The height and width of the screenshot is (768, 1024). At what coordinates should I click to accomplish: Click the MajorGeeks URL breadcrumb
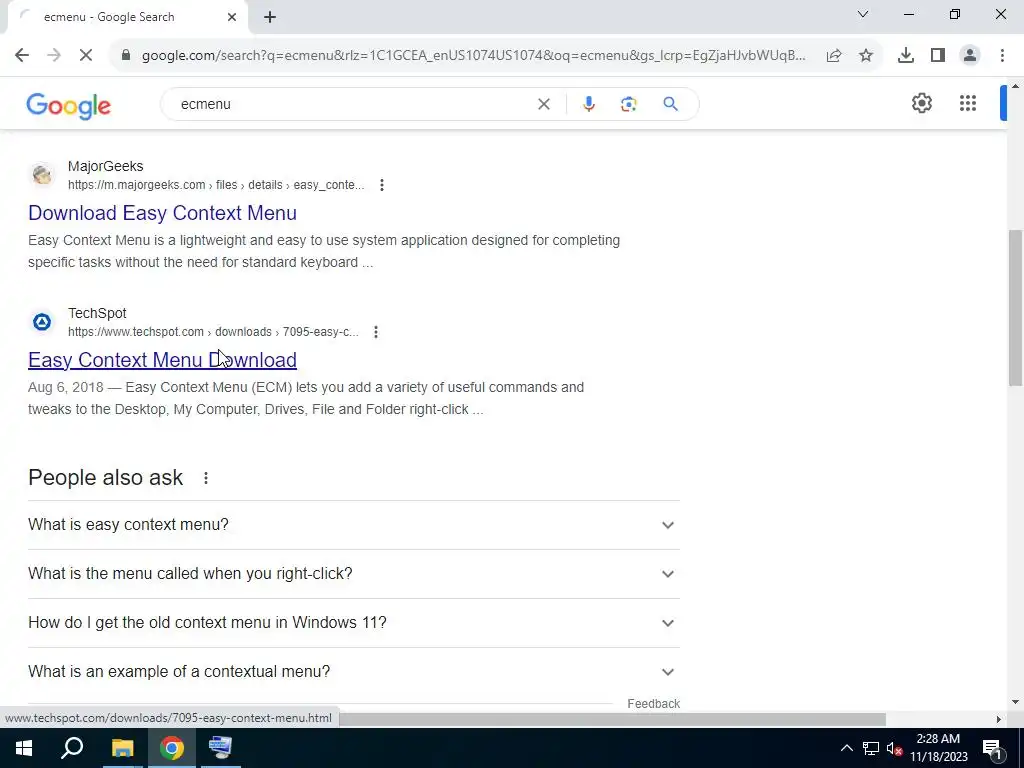coord(216,185)
